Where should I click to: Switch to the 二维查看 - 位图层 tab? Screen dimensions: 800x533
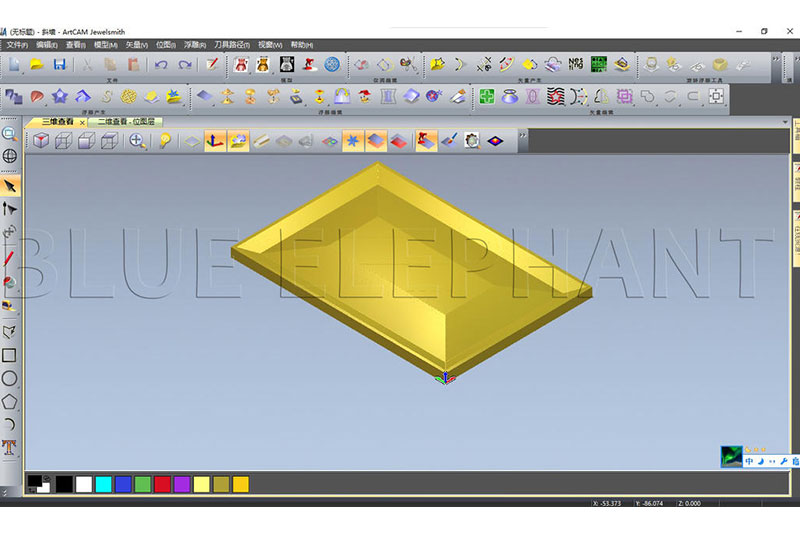(x=129, y=122)
